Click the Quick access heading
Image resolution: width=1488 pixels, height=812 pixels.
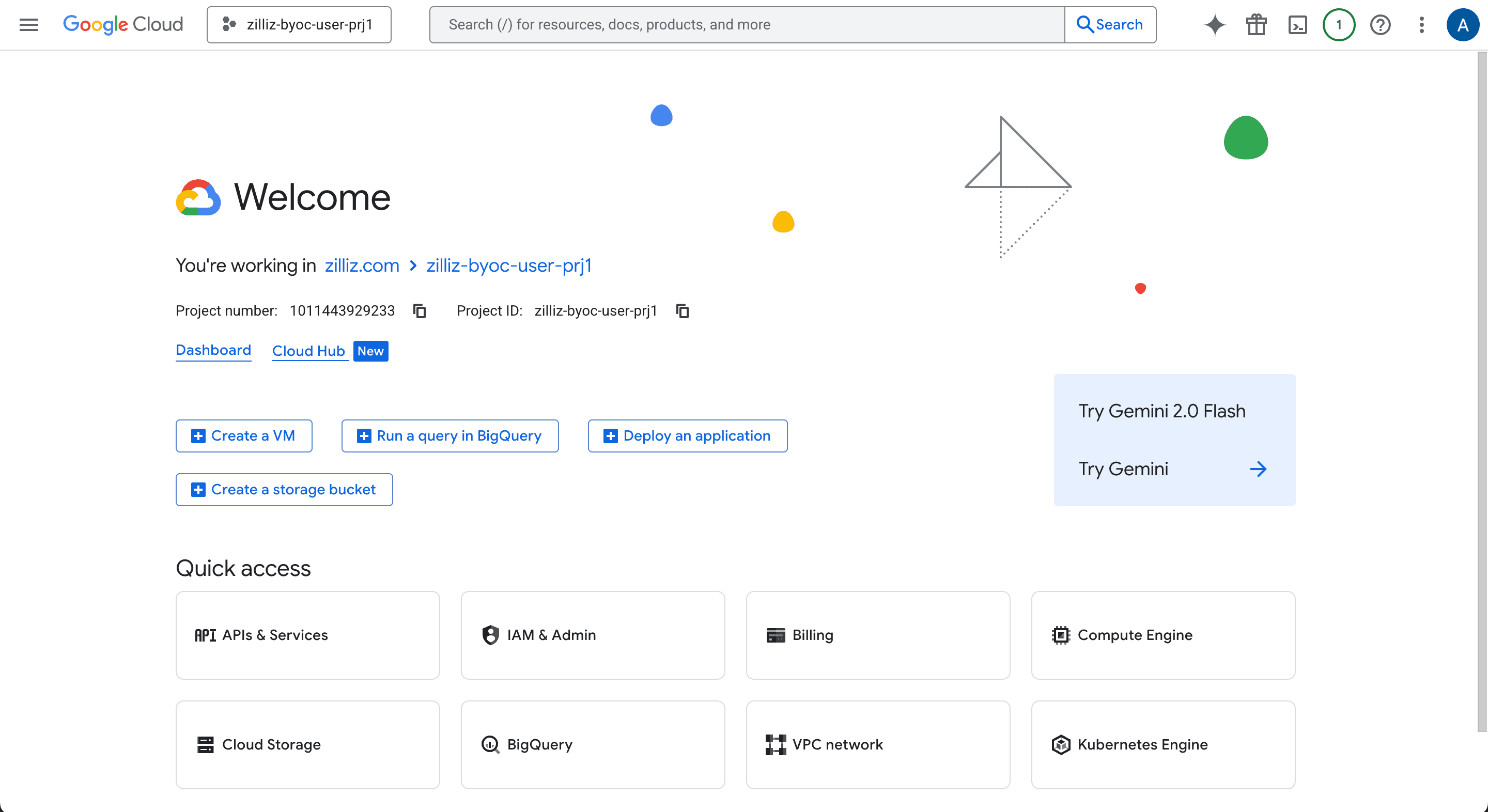tap(243, 568)
